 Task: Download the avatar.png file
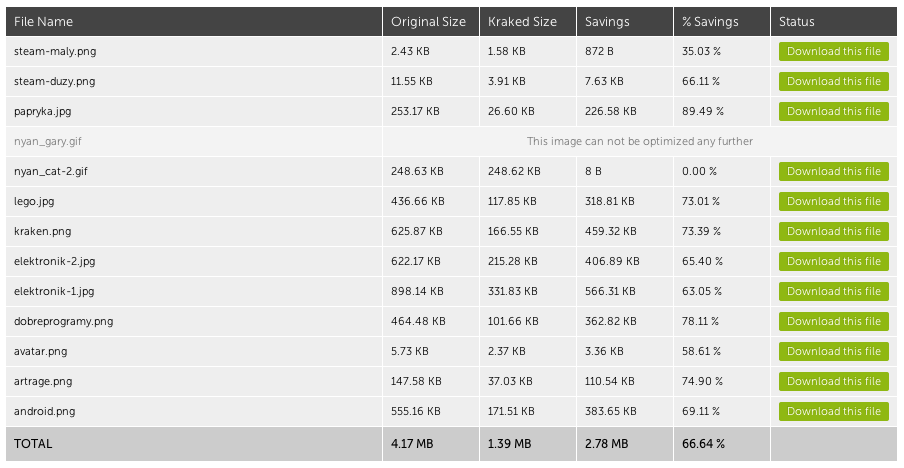(834, 351)
